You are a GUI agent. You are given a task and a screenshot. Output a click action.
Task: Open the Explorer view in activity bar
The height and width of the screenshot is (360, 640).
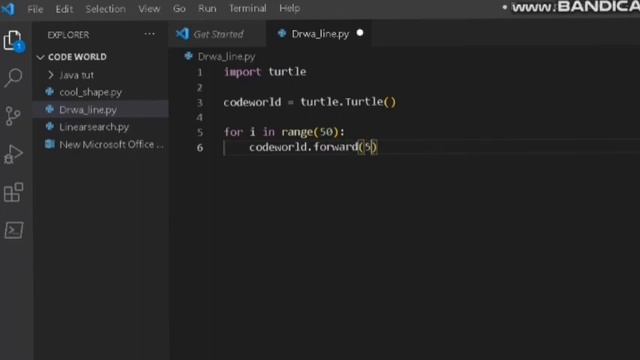click(13, 41)
